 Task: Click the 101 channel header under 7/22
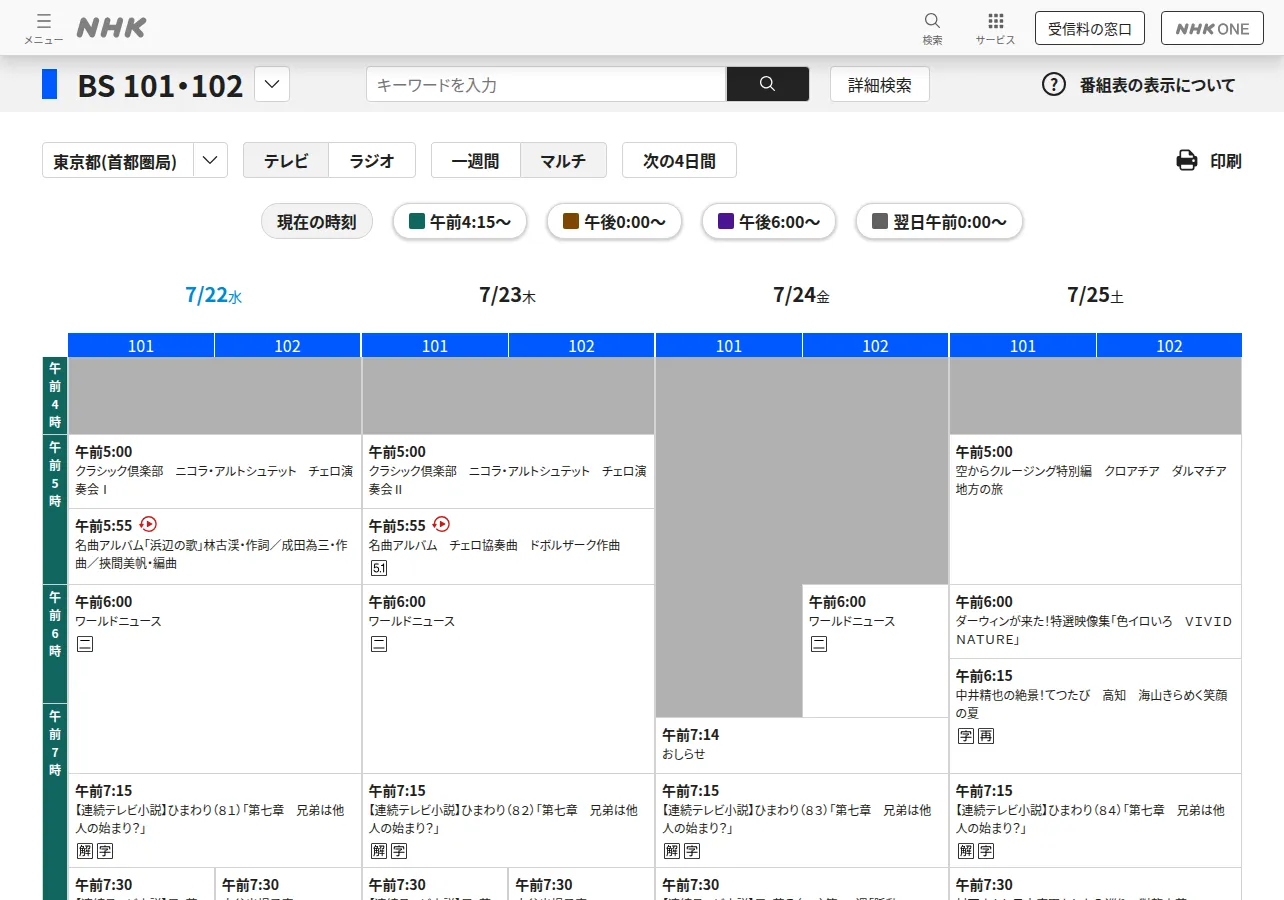point(141,346)
